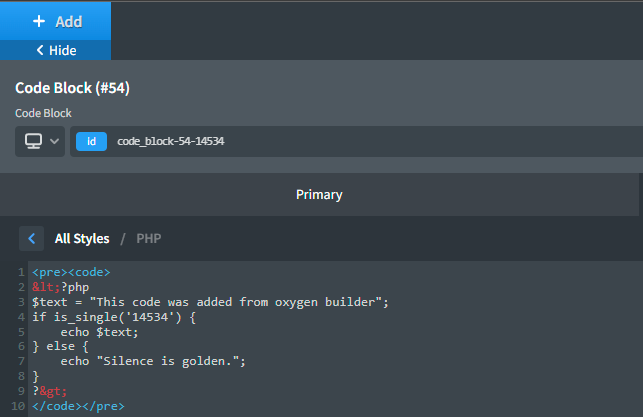This screenshot has width=643, height=417.
Task: Open the Primary tab
Action: pos(319,194)
